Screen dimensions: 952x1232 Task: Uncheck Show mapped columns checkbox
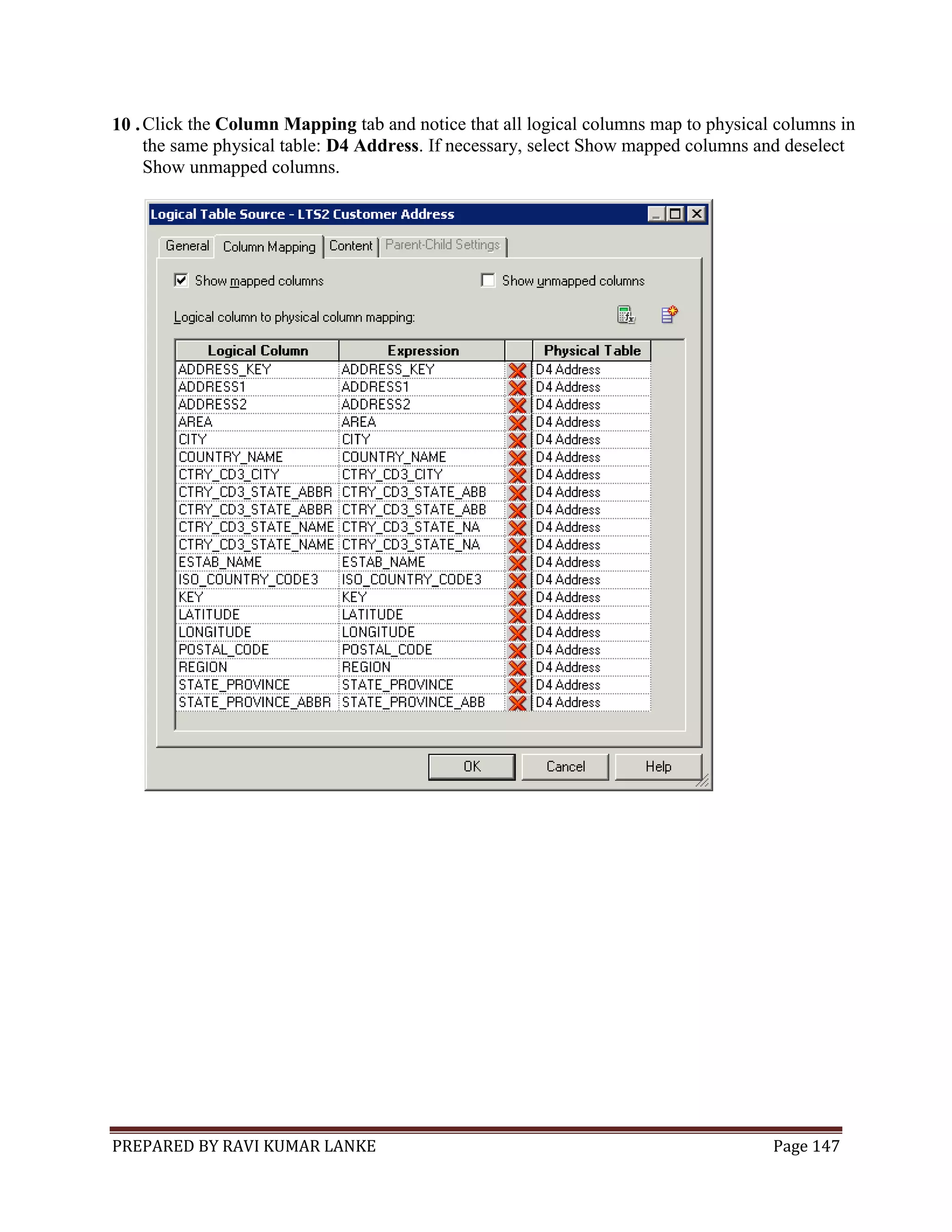click(181, 280)
